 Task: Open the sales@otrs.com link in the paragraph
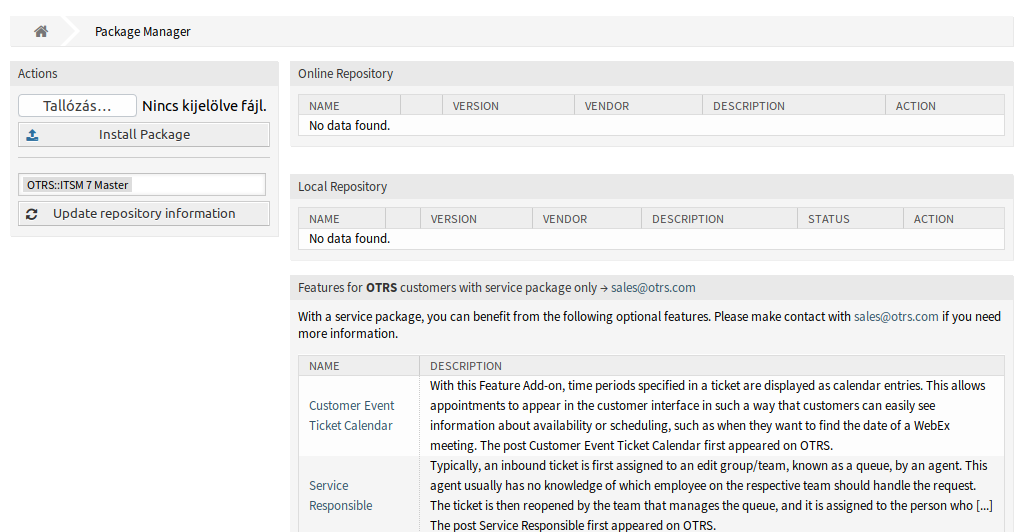[896, 316]
